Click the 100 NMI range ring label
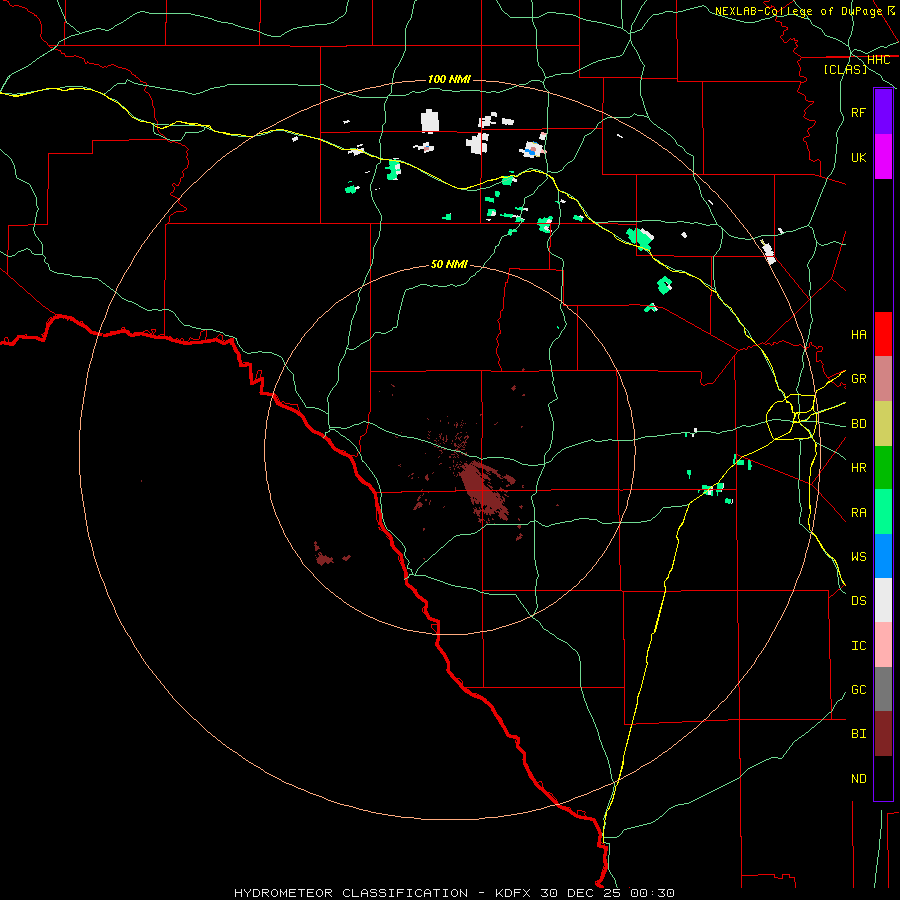The height and width of the screenshot is (900, 900). pos(449,79)
